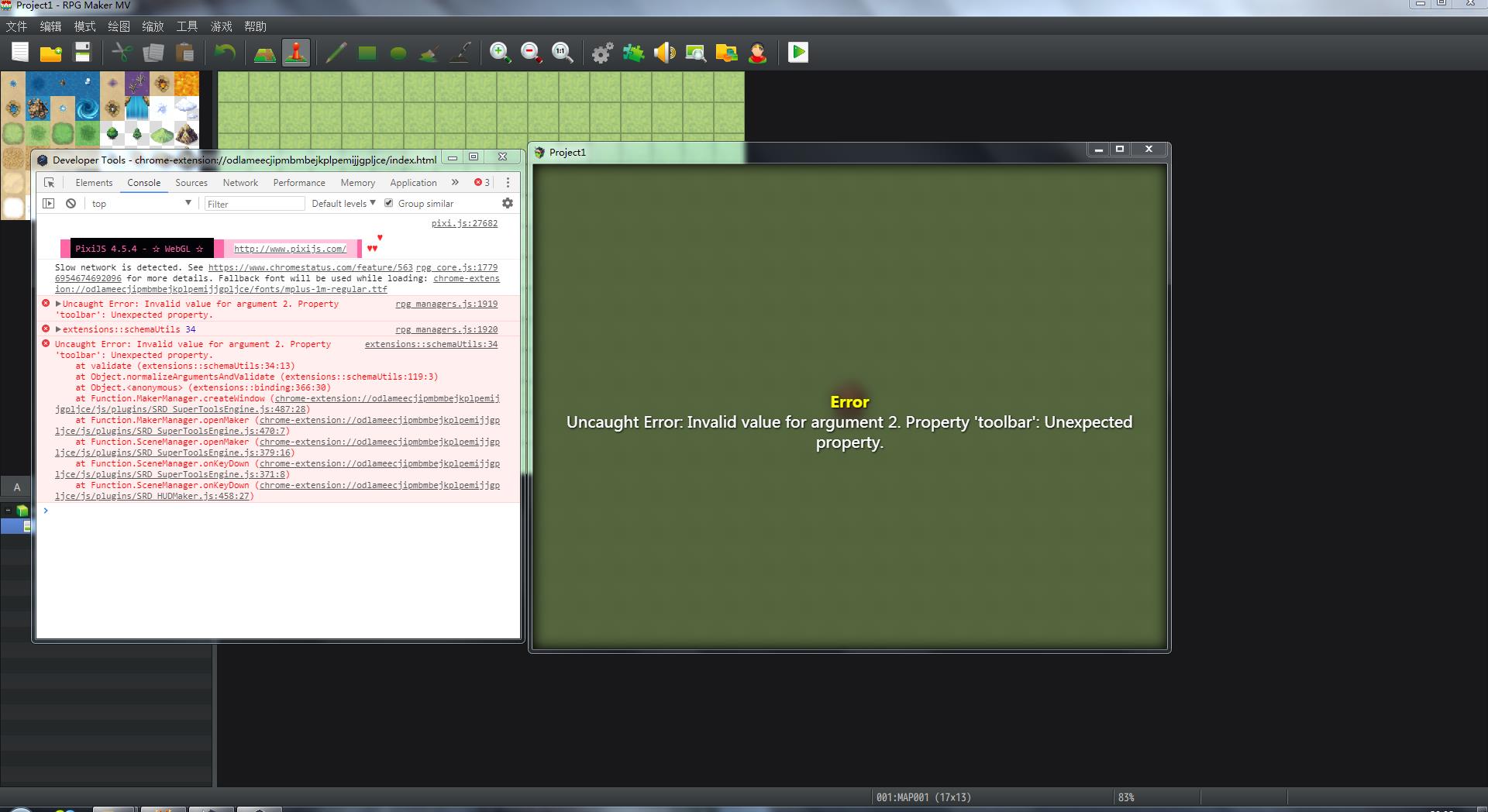Switch to the Elements tab

coord(94,182)
